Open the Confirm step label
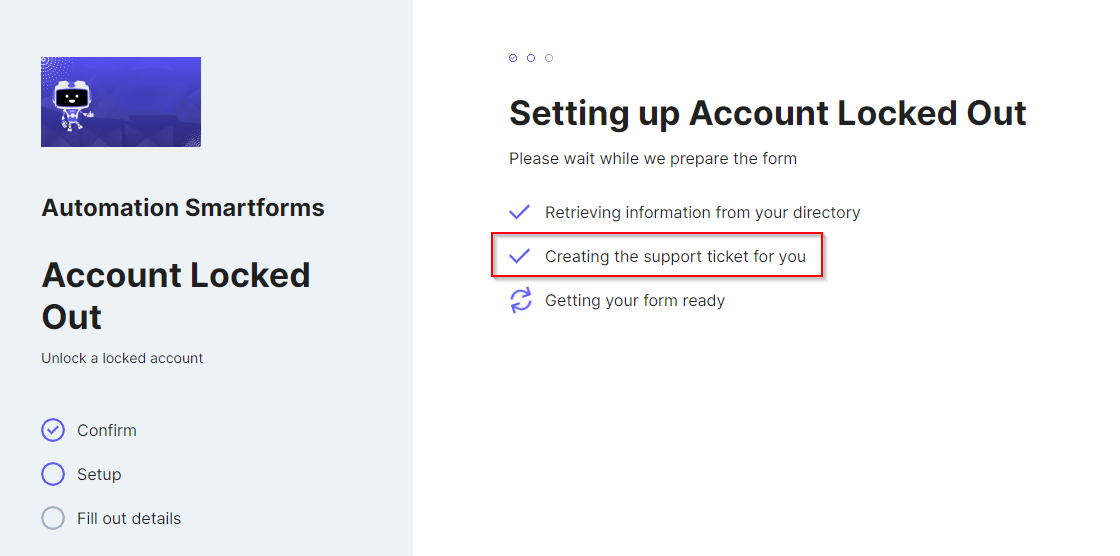This screenshot has width=1120, height=556. pyautogui.click(x=106, y=430)
